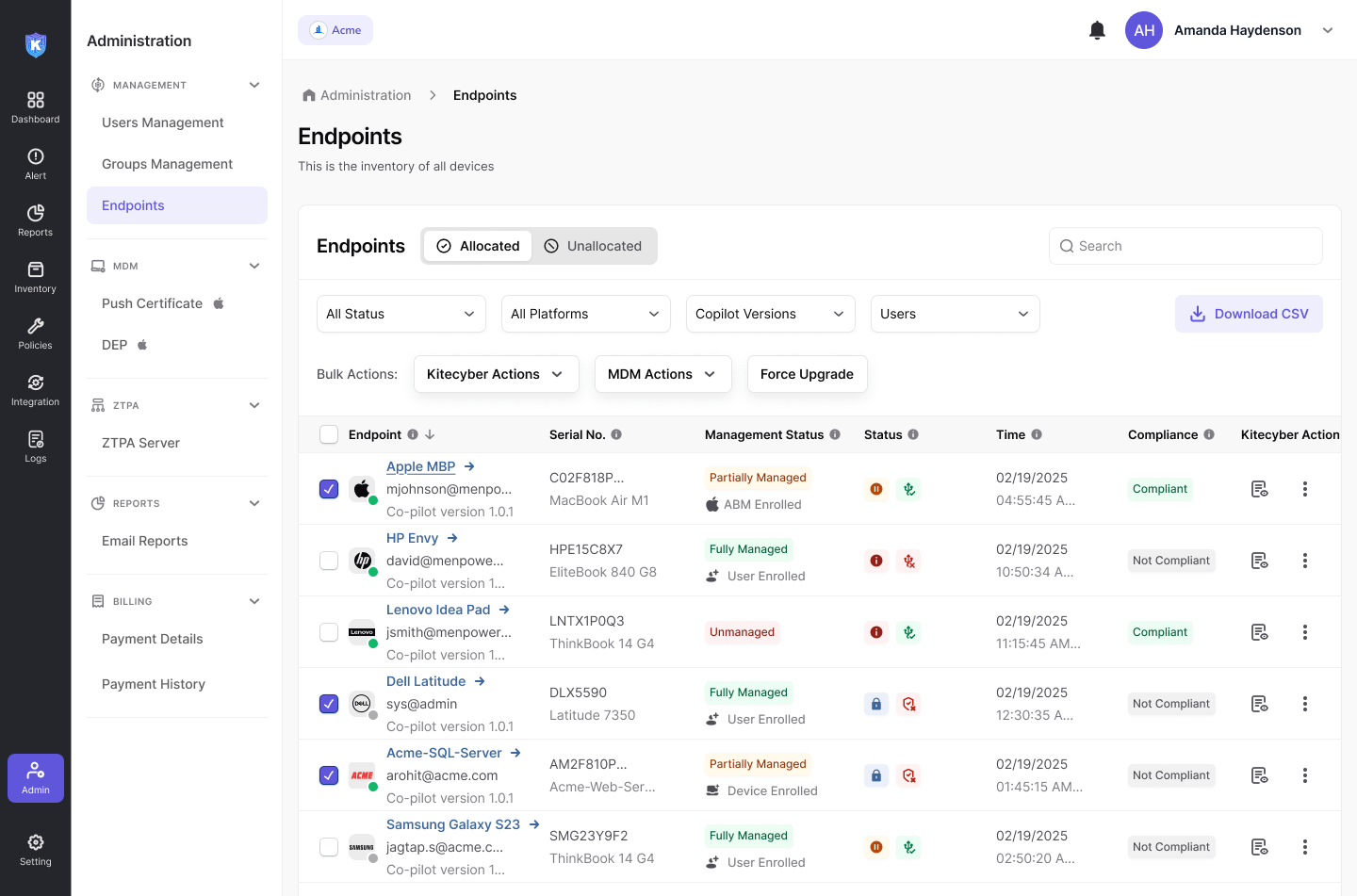
Task: Switch to the Unallocated tab
Action: coord(594,246)
